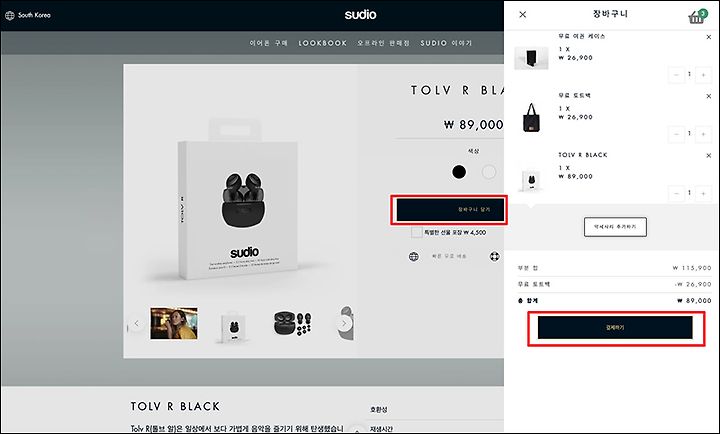Decrease quantity of the tote bag
The height and width of the screenshot is (434, 720).
(x=676, y=134)
